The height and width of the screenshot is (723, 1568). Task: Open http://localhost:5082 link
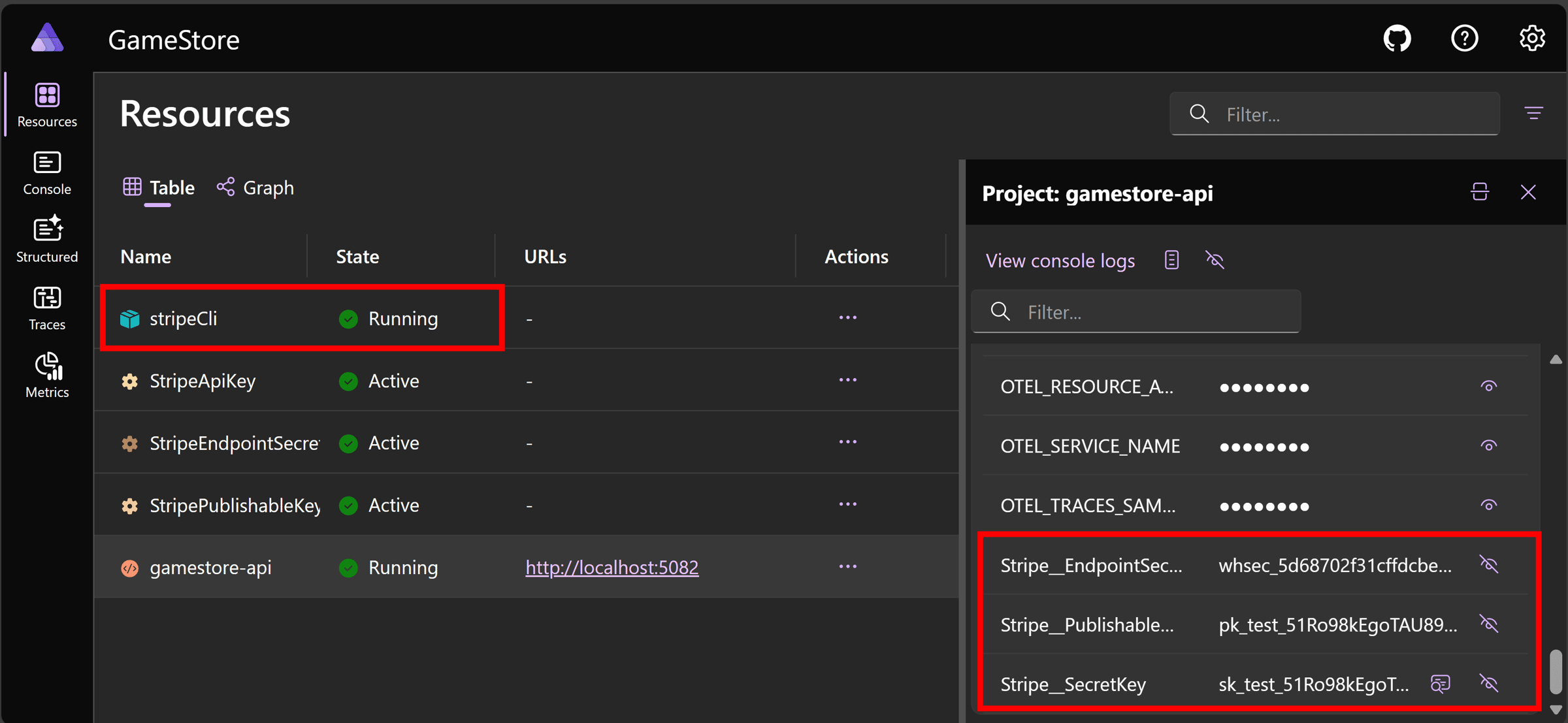click(612, 567)
